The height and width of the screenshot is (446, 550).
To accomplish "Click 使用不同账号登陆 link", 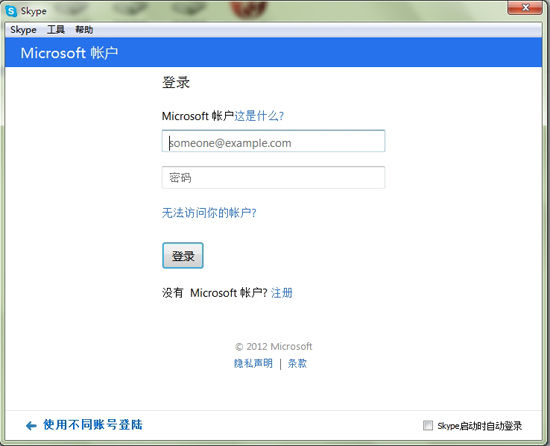I will (93, 425).
